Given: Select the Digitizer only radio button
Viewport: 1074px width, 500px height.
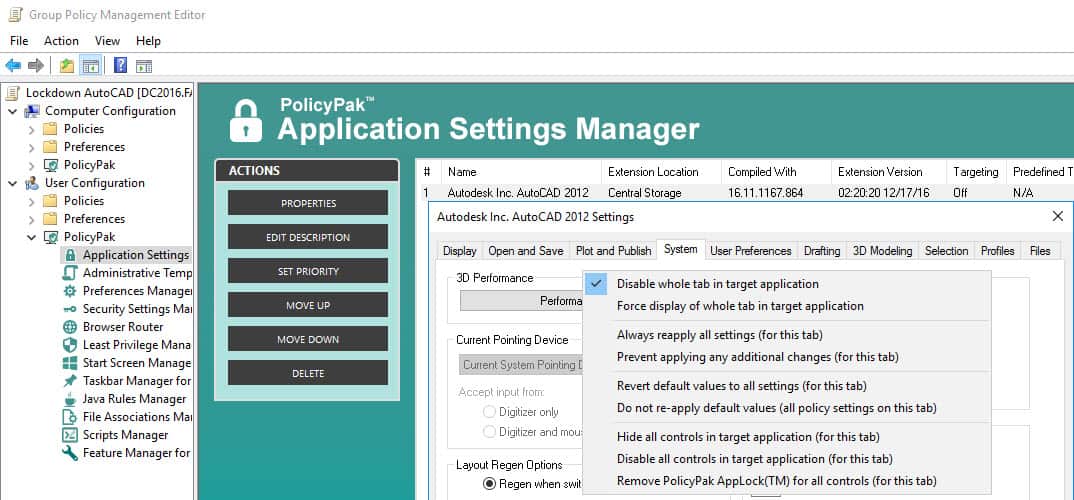Looking at the screenshot, I should coord(489,412).
